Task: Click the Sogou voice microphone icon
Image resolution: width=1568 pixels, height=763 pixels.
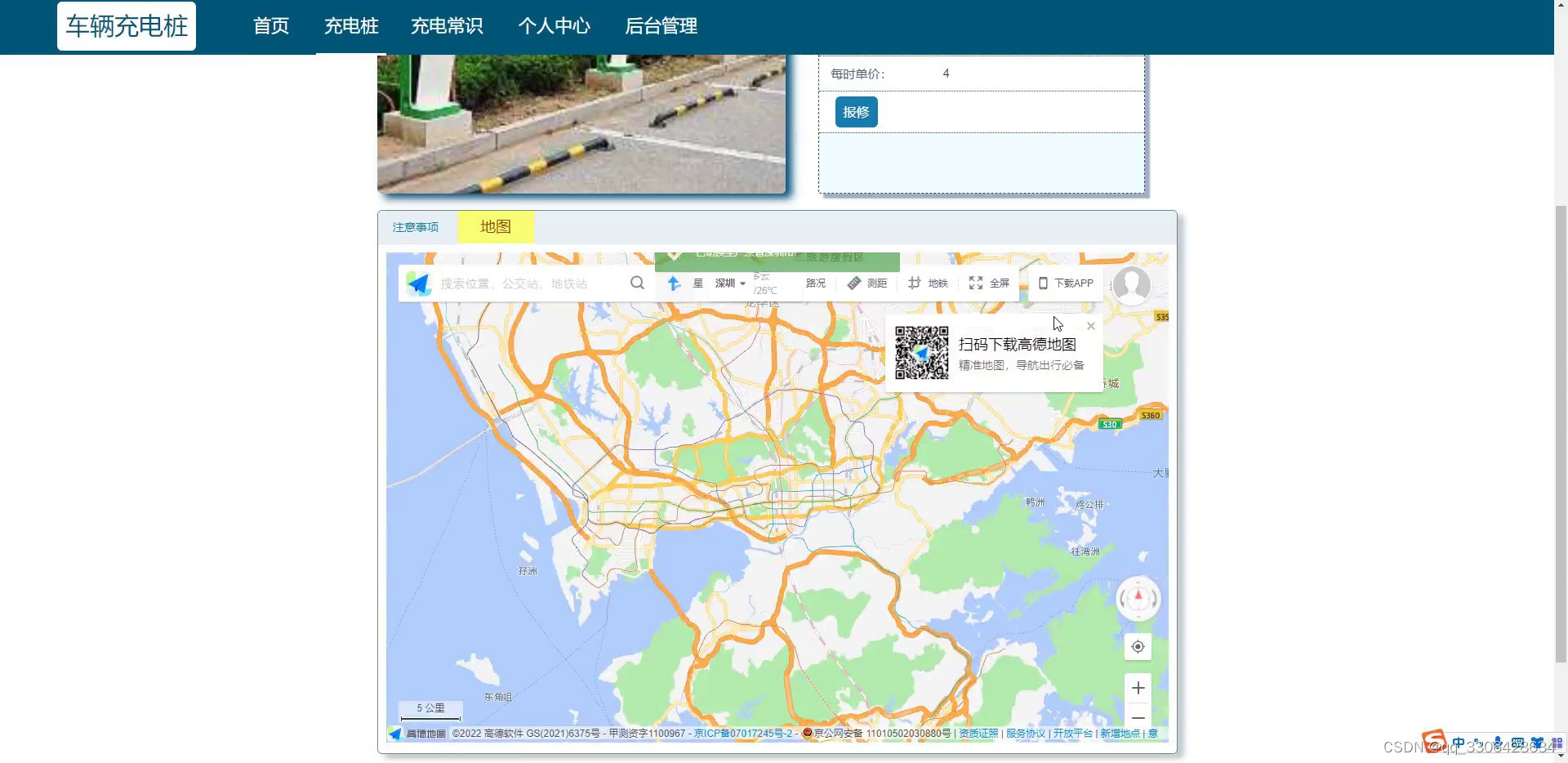Action: click(x=1497, y=743)
